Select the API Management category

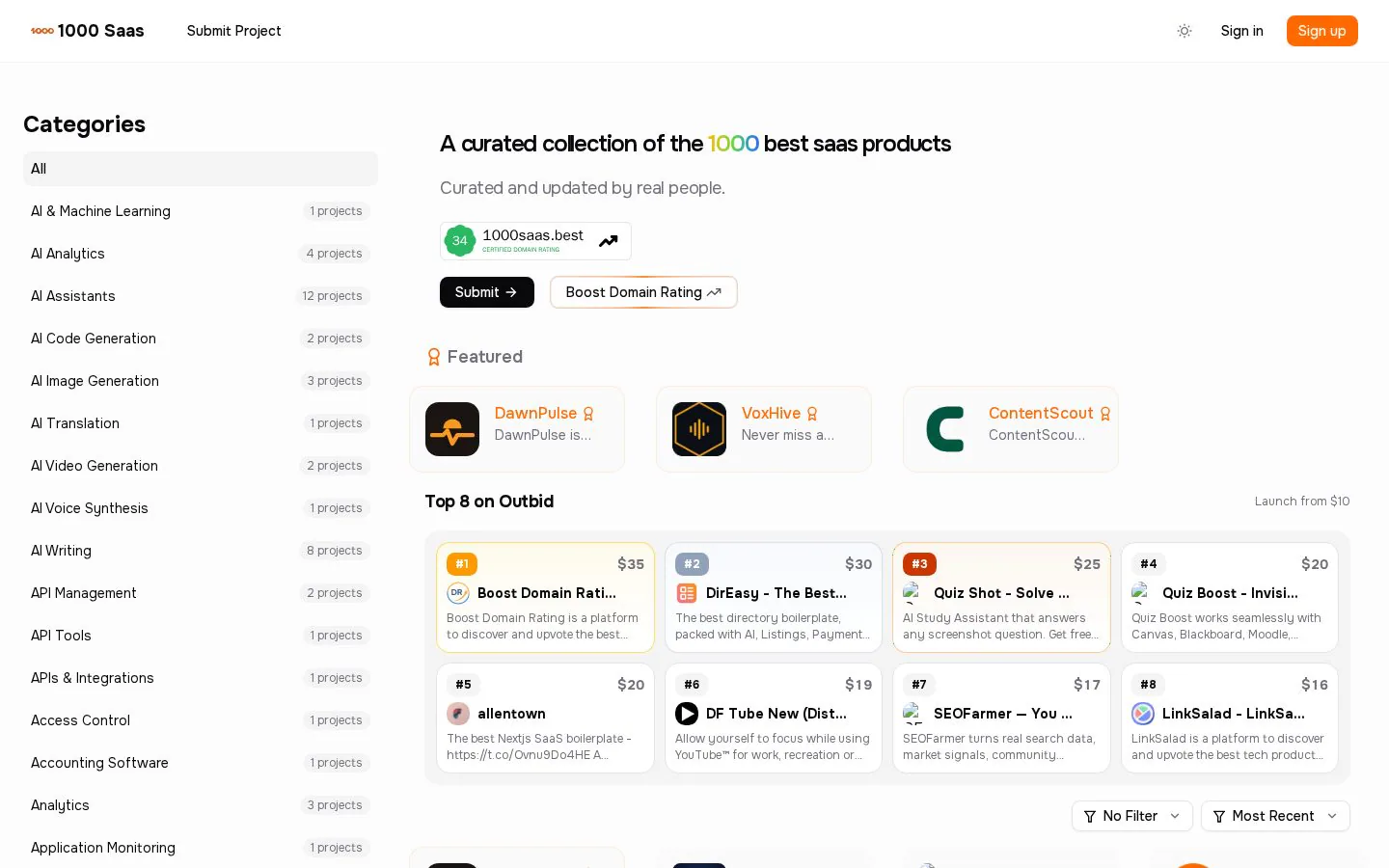click(201, 593)
